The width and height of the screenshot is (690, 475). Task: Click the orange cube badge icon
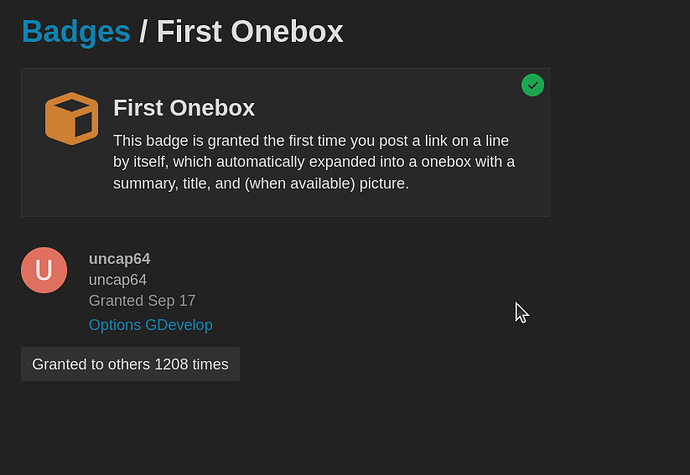click(x=71, y=118)
